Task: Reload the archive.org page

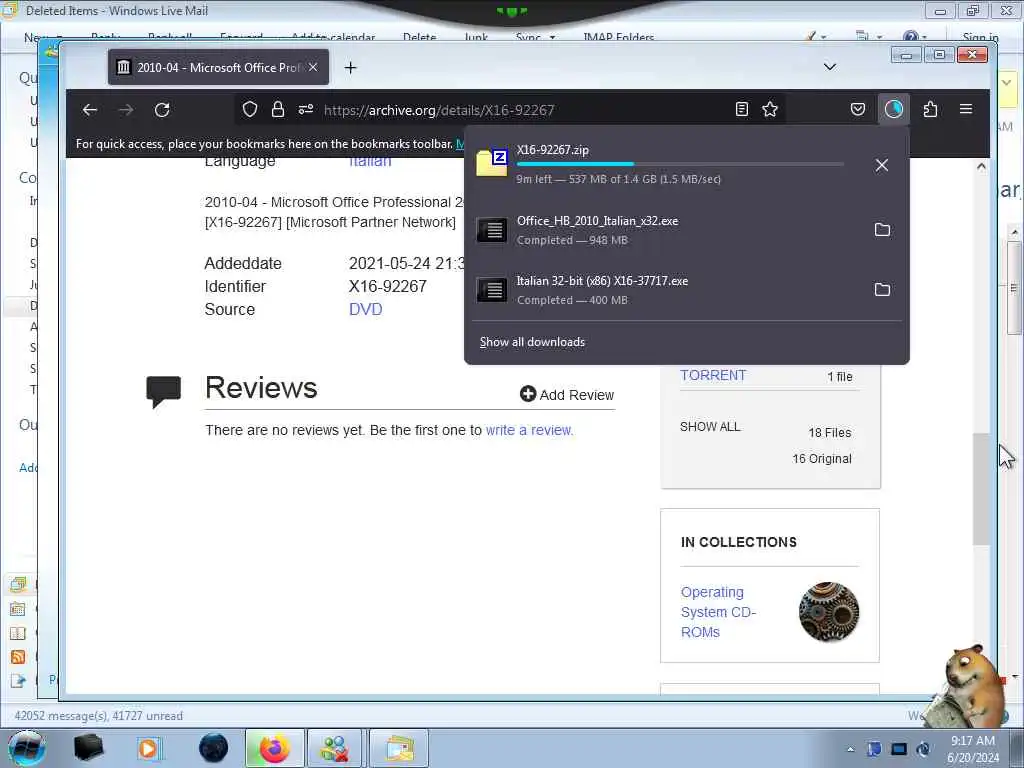Action: coord(162,110)
